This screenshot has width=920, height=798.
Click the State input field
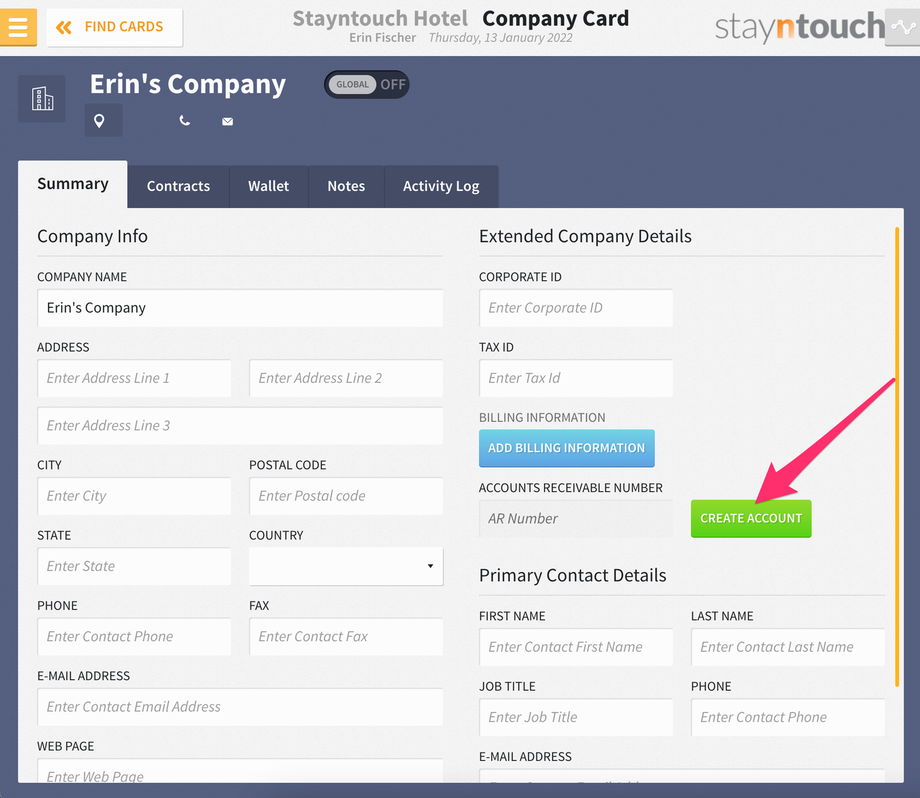(x=134, y=566)
